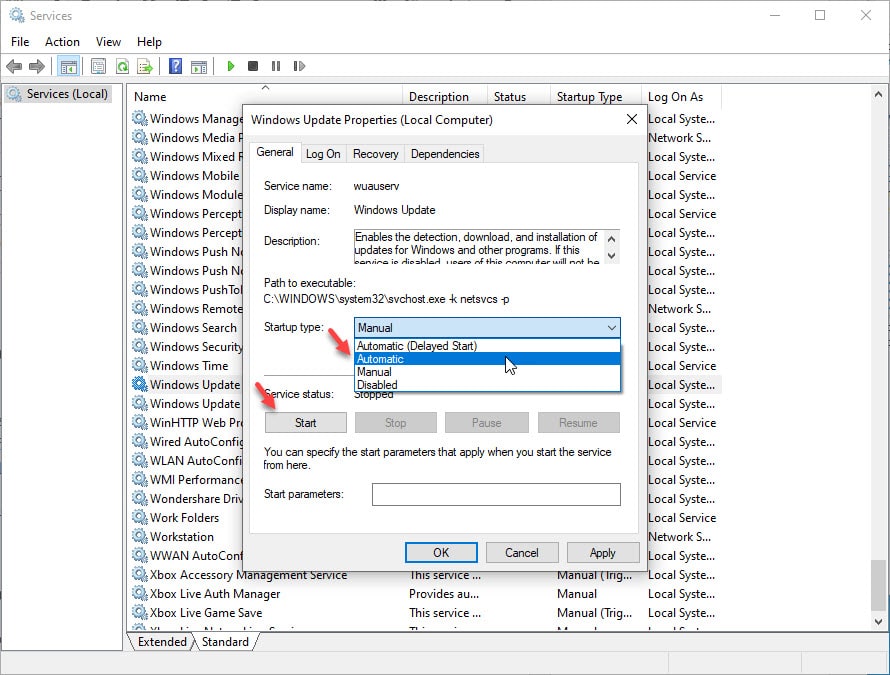Sort by the Status column header
890x675 pixels.
point(519,97)
